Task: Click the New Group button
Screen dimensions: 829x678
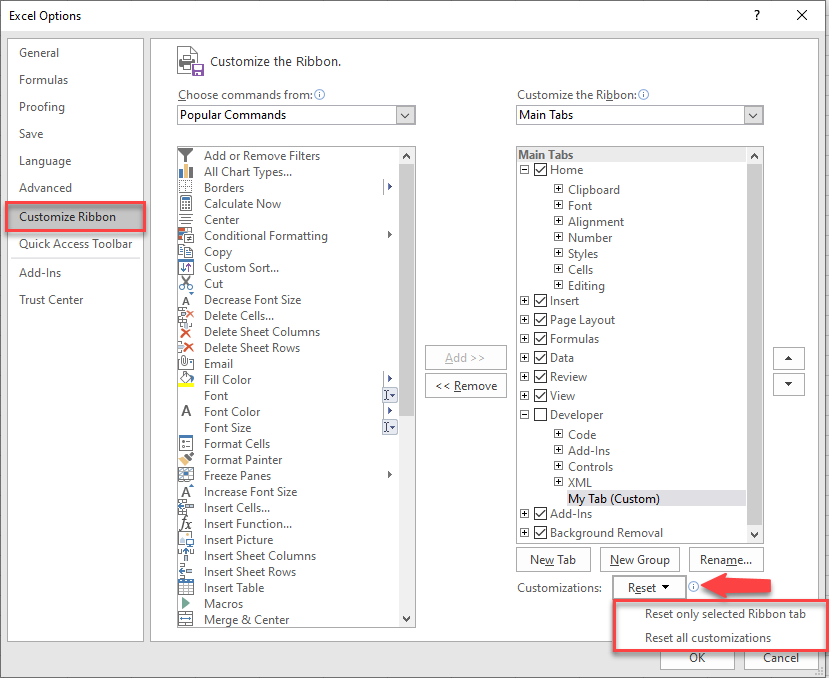Action: coord(640,560)
